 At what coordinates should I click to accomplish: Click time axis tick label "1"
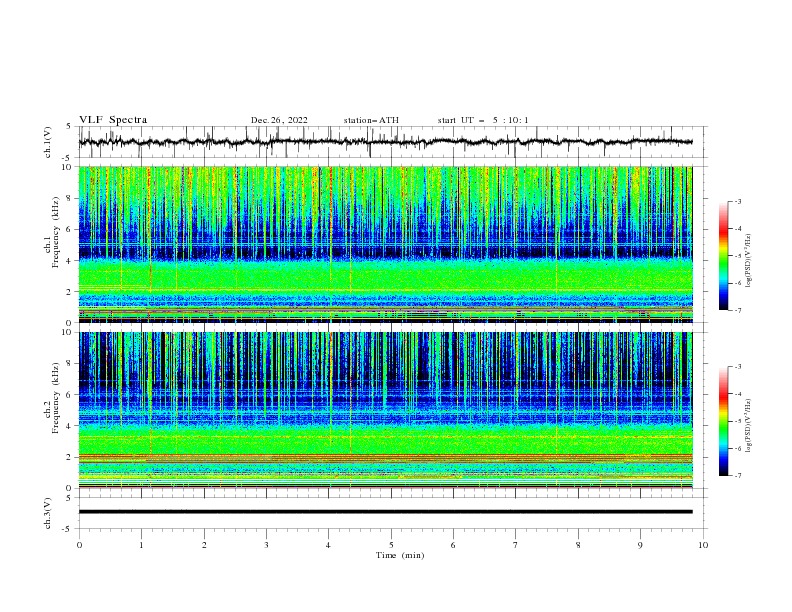(x=141, y=545)
